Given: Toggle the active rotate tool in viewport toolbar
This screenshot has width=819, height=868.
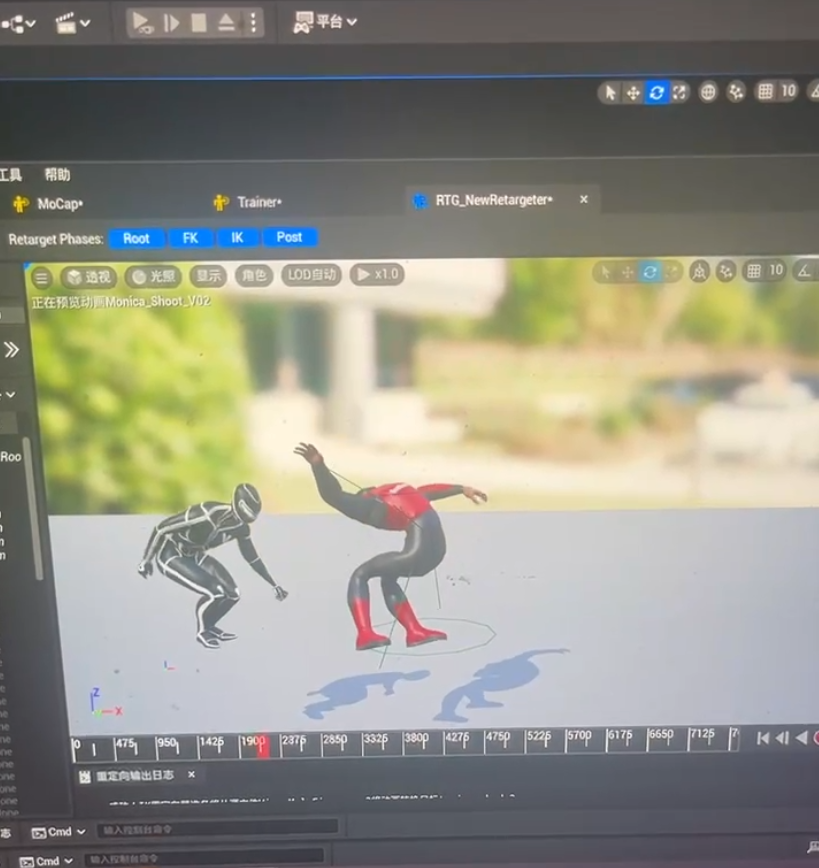Looking at the screenshot, I should 650,272.
